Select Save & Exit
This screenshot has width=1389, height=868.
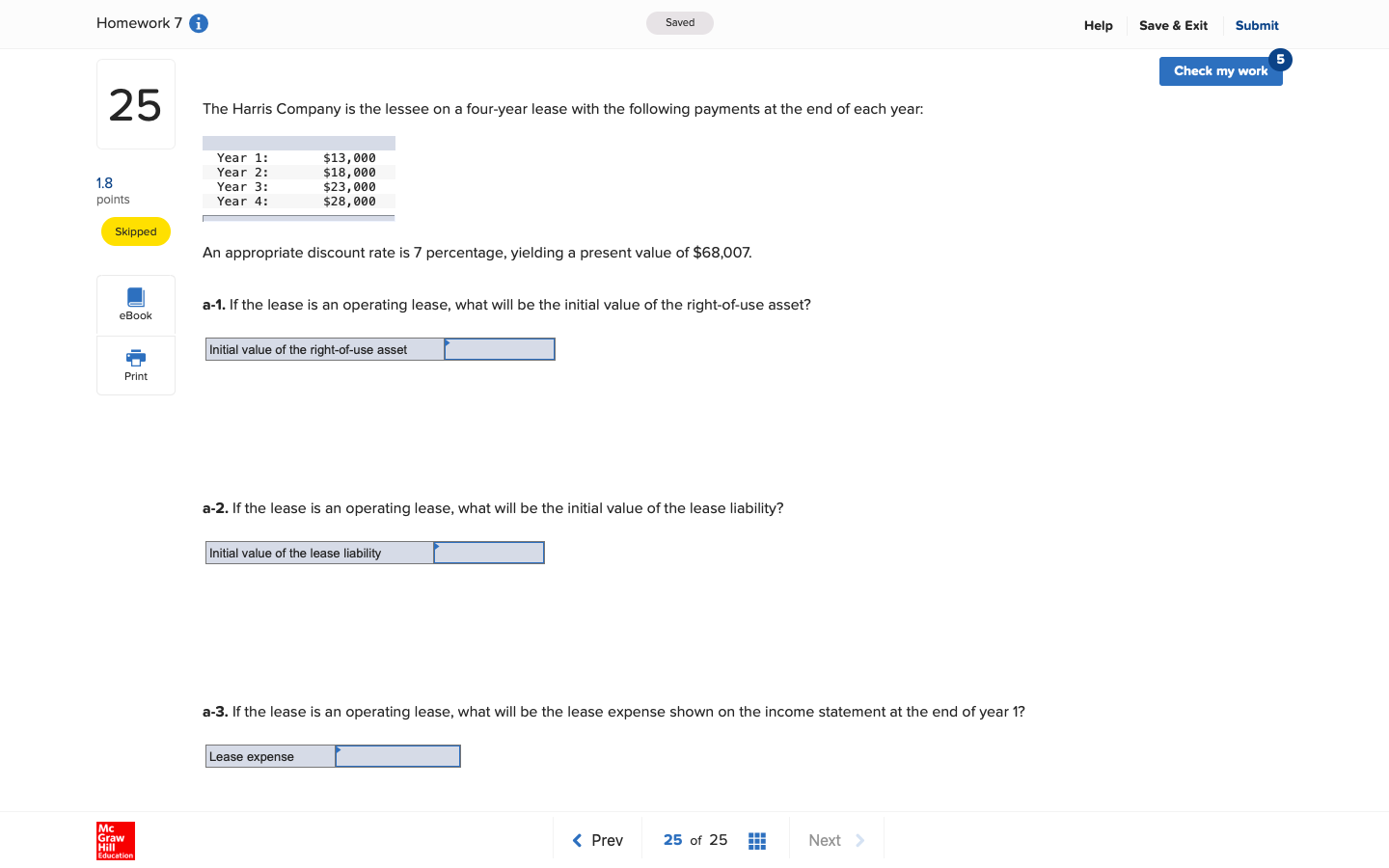pos(1173,25)
